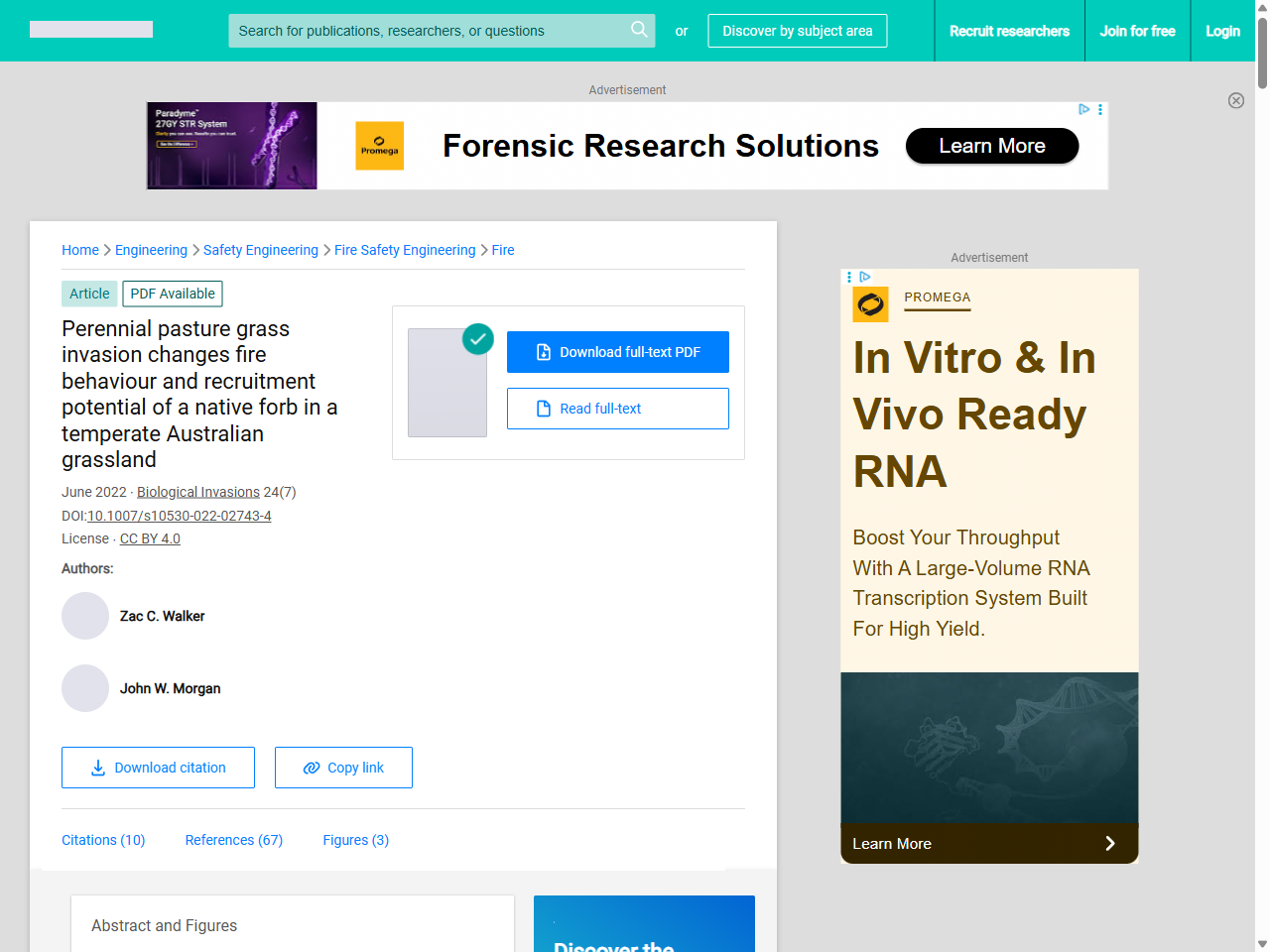The image size is (1270, 952).
Task: Click the document icon next to Read full-text
Action: [543, 408]
